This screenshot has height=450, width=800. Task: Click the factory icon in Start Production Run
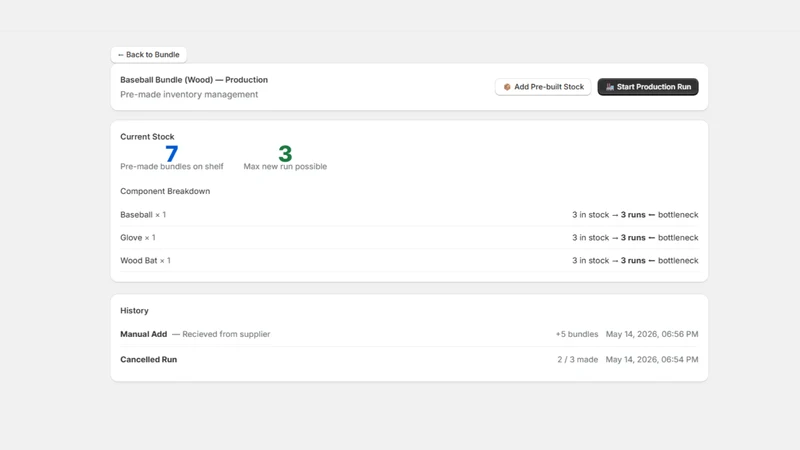tap(610, 87)
